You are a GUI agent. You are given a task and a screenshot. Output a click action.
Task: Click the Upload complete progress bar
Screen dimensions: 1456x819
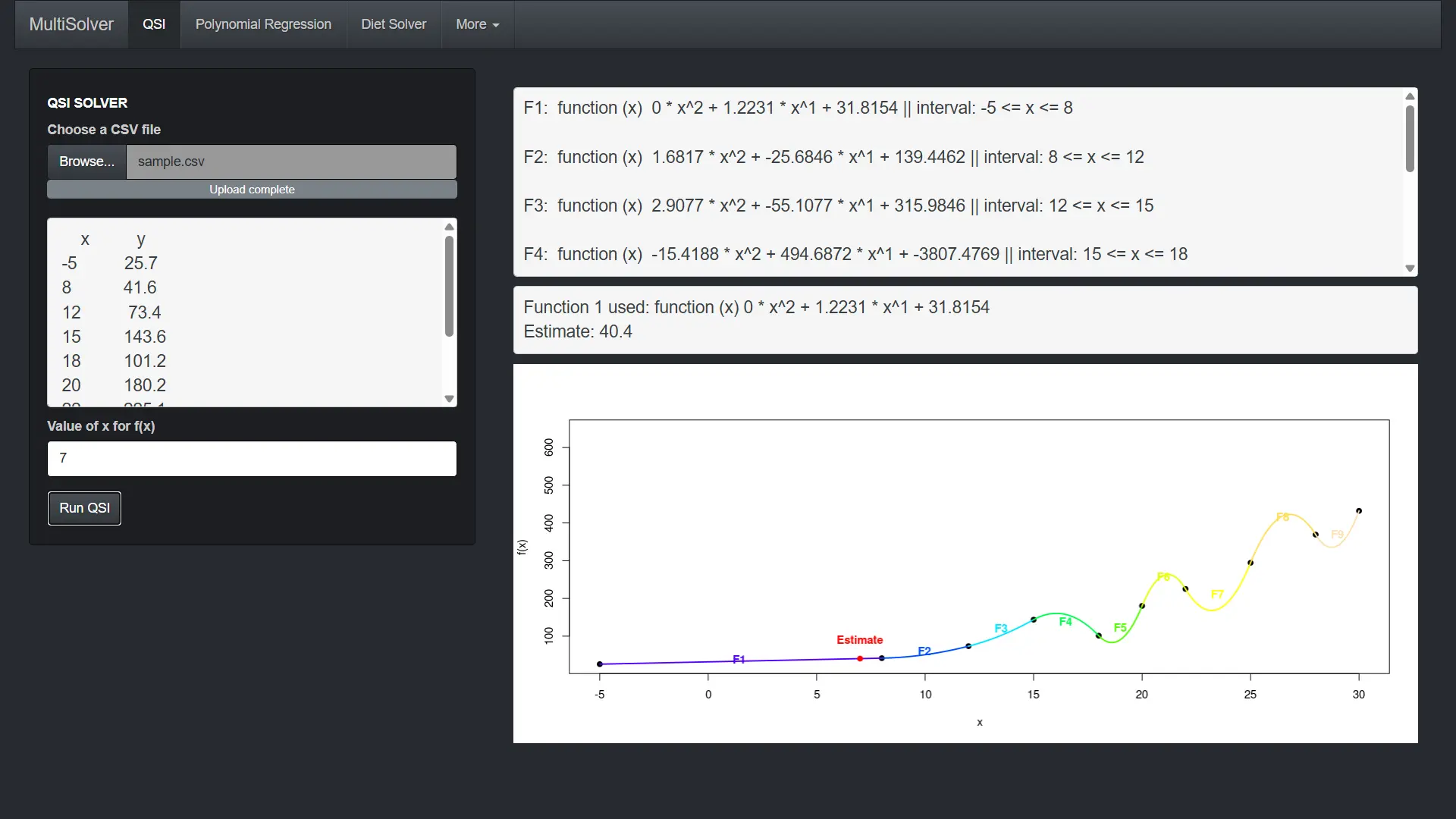[x=251, y=189]
